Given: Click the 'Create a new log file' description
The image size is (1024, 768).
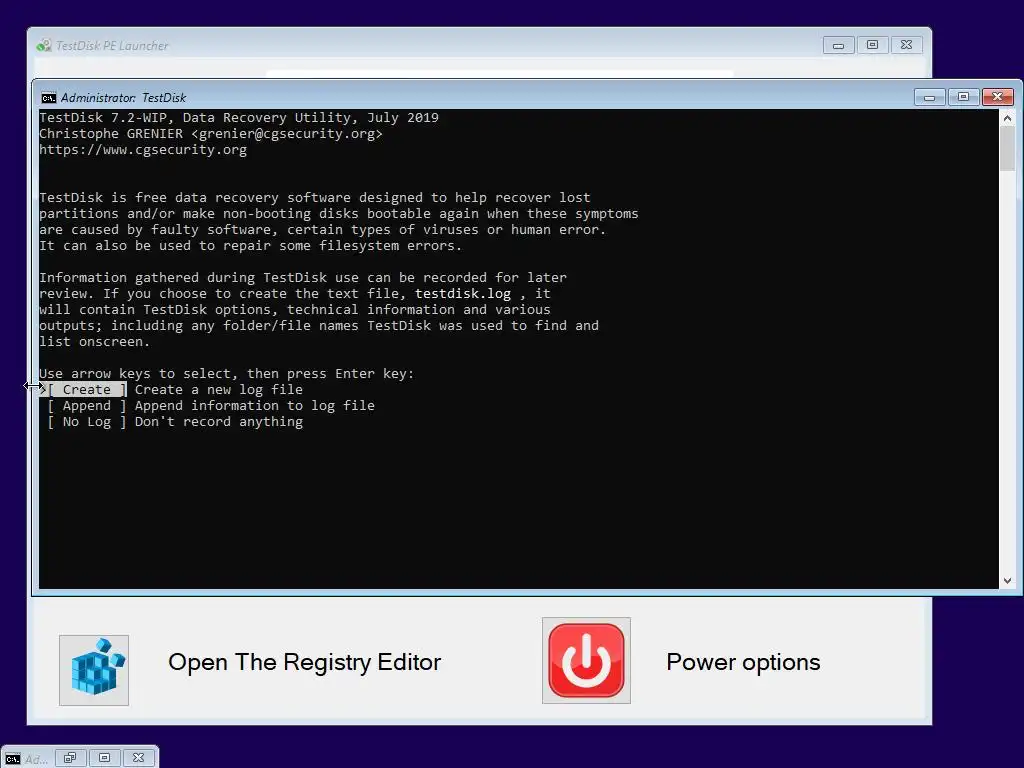Looking at the screenshot, I should [219, 390].
